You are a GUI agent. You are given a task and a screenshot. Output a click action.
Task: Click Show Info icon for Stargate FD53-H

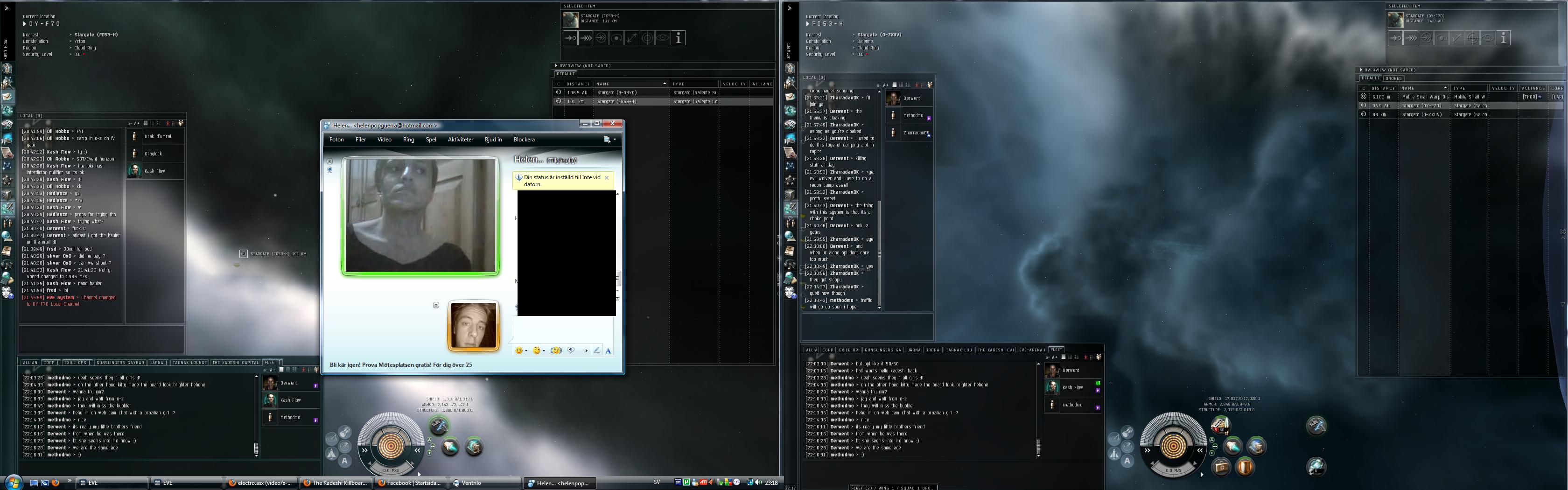[678, 38]
